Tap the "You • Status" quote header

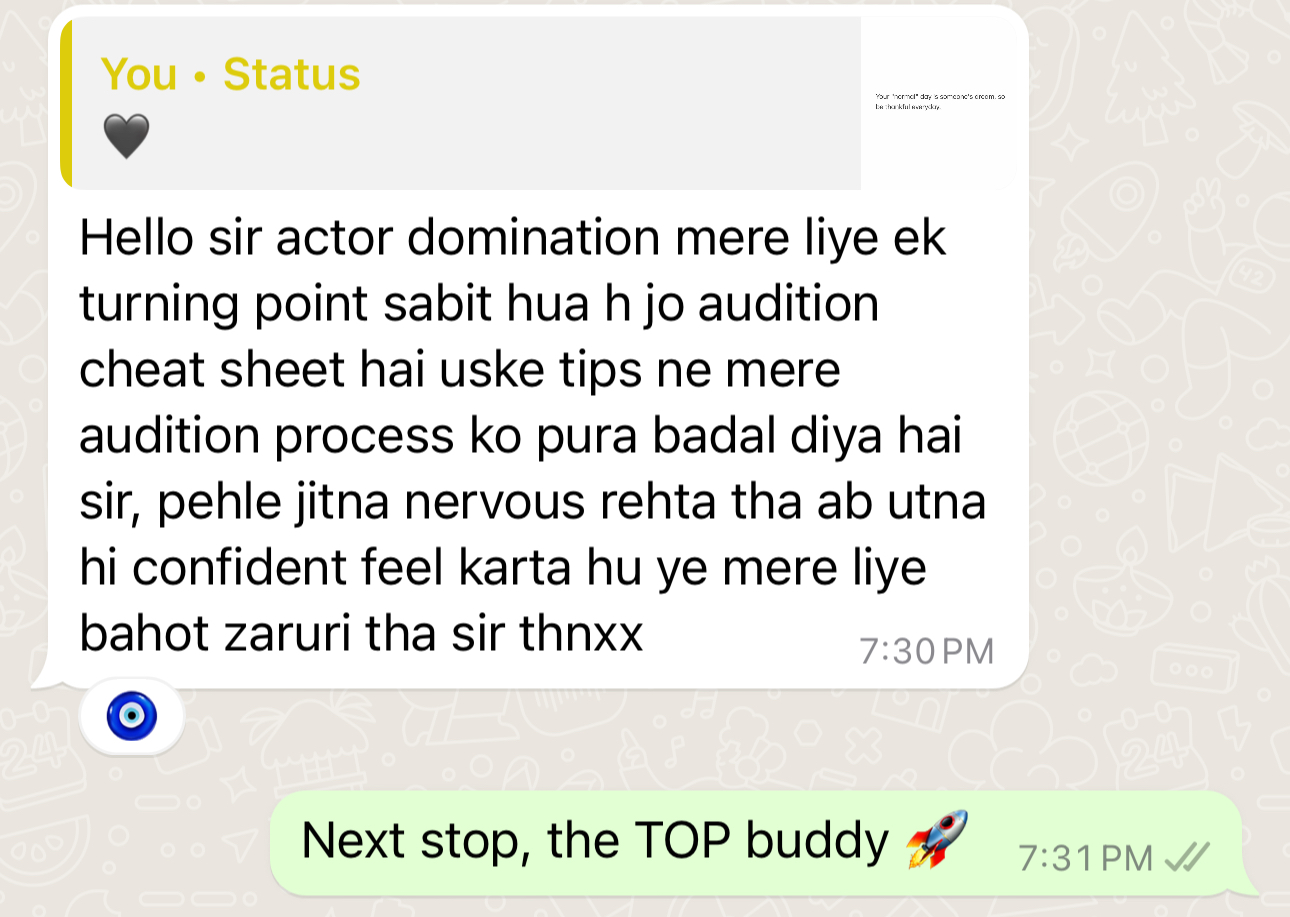[x=231, y=75]
